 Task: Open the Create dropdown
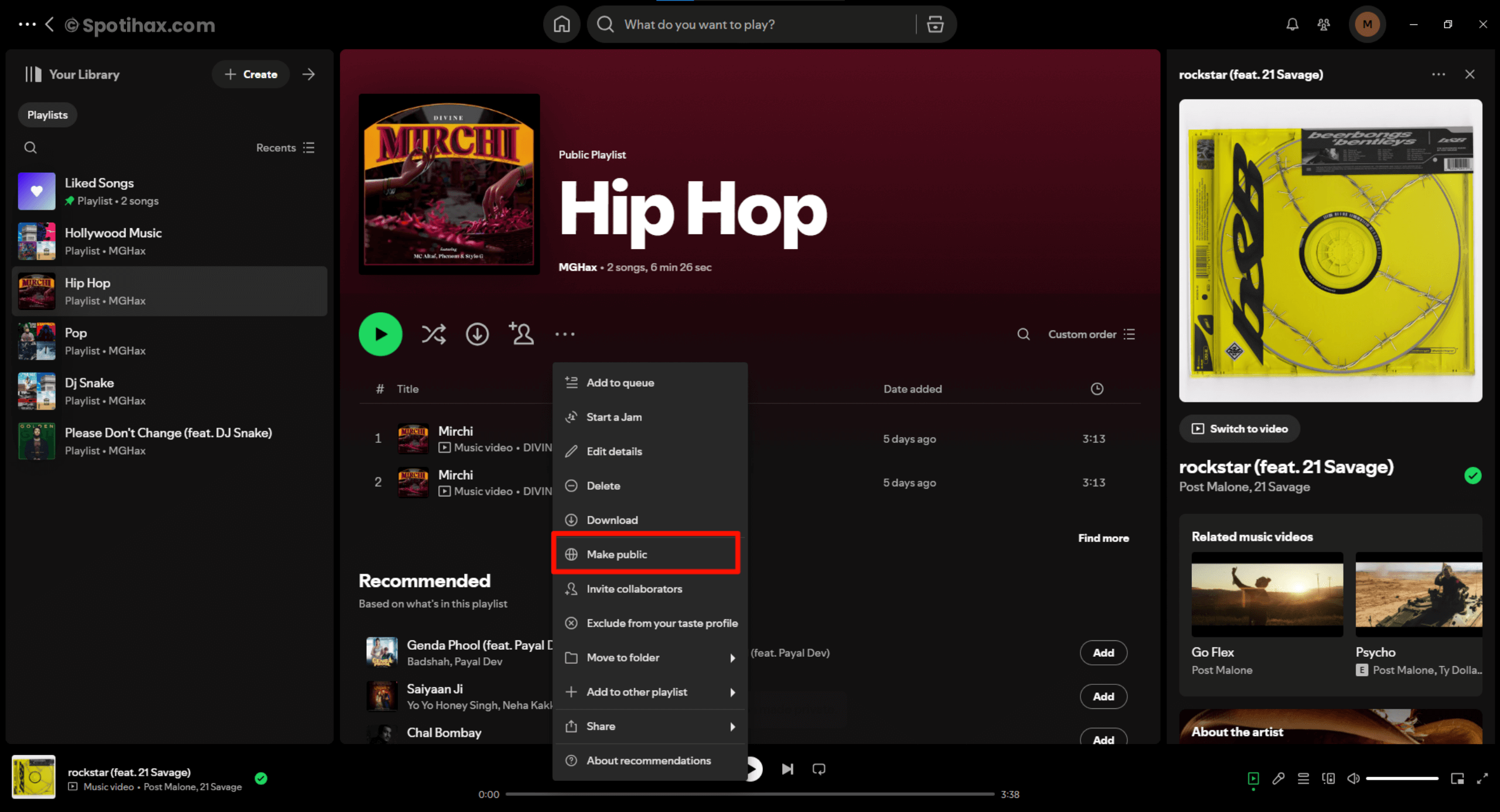(x=251, y=74)
